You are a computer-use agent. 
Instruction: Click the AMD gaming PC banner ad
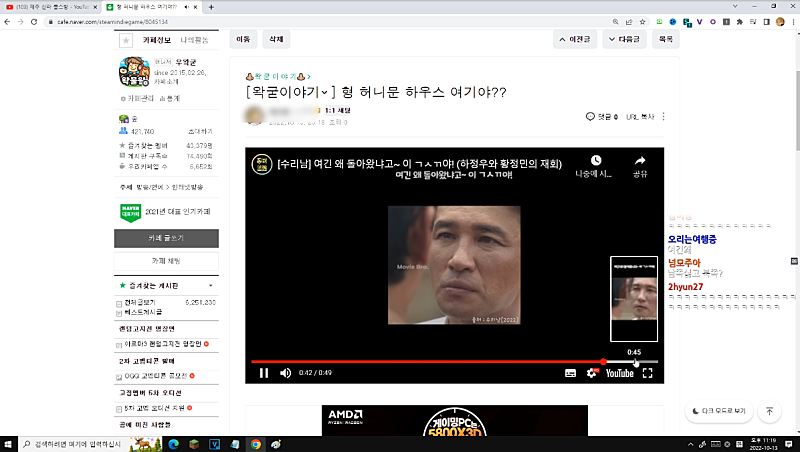455,420
